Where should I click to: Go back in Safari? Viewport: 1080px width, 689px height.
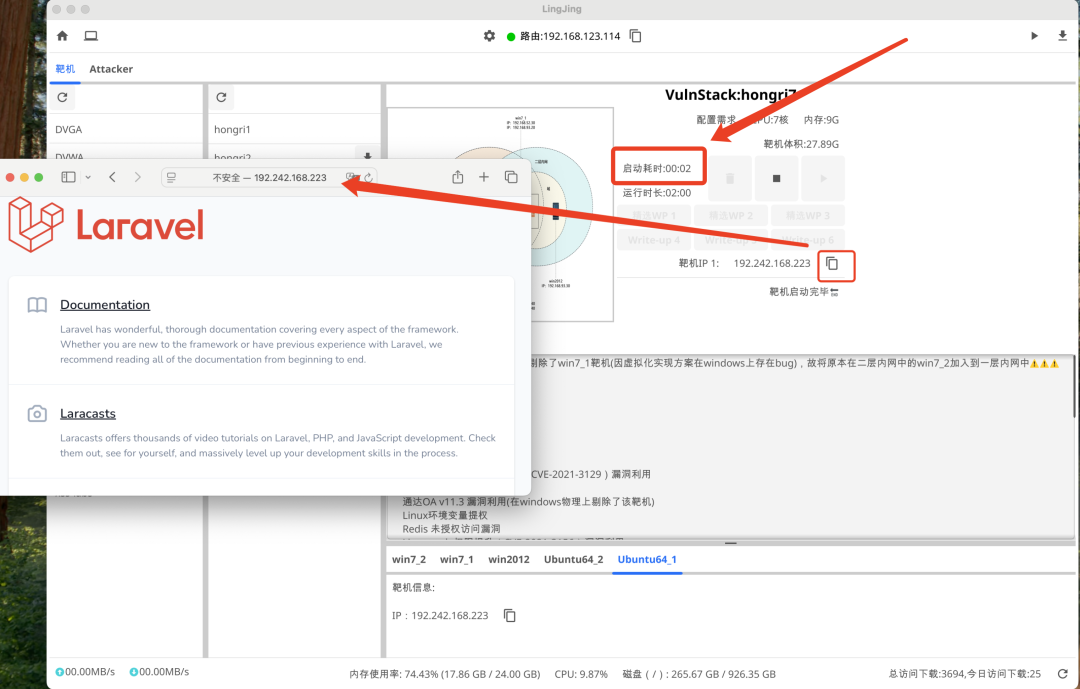(112, 177)
